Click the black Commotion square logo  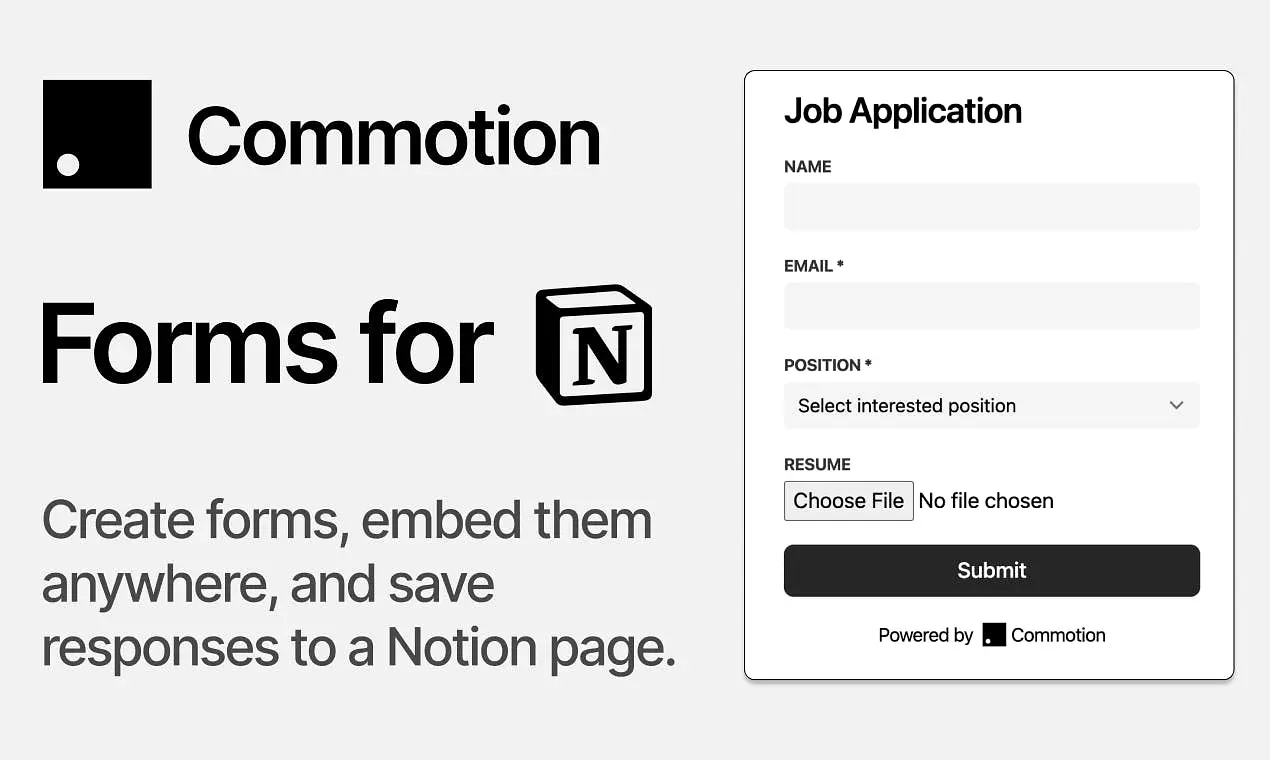pyautogui.click(x=97, y=134)
